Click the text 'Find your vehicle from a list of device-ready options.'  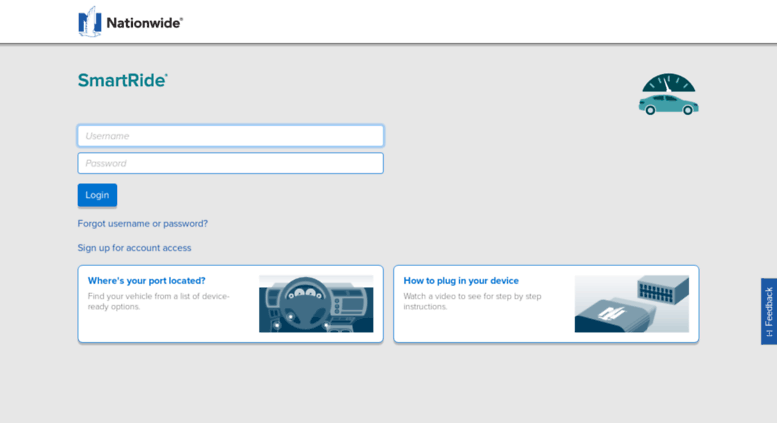coord(159,301)
